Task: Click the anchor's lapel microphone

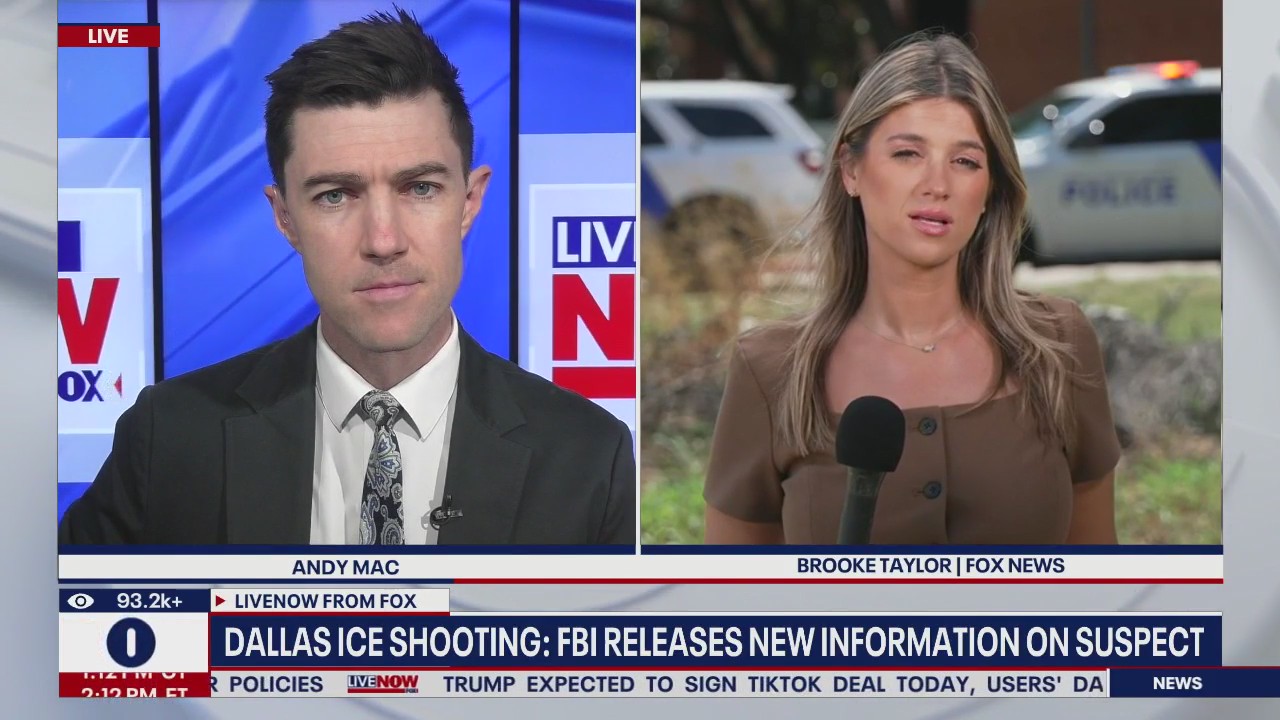Action: tap(443, 512)
